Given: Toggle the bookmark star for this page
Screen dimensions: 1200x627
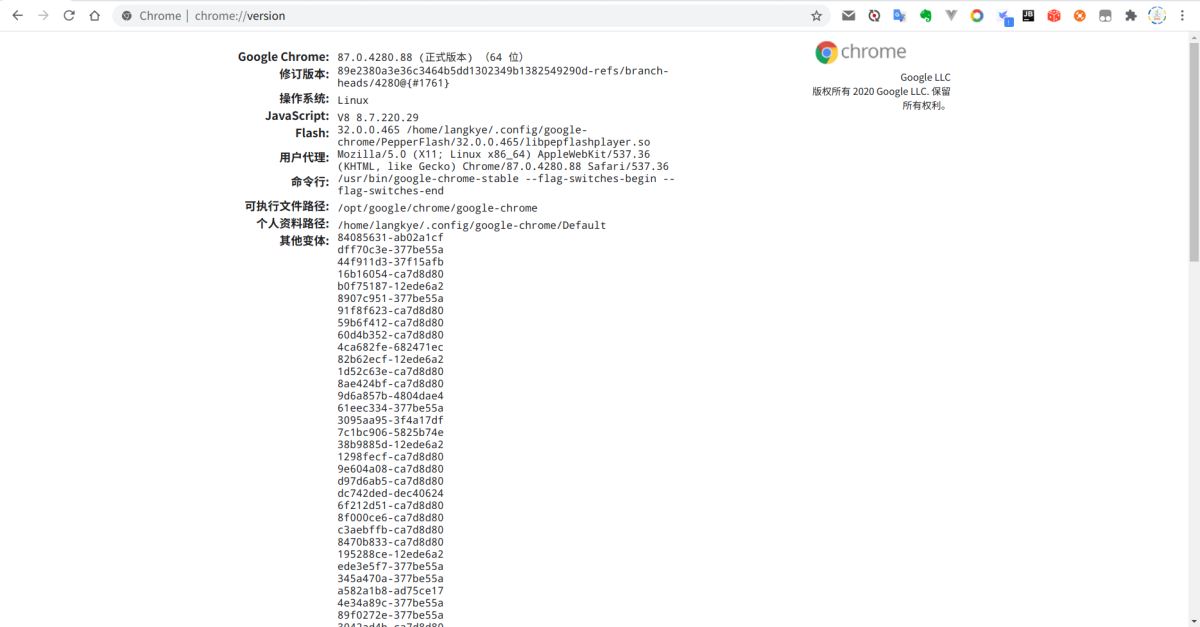Looking at the screenshot, I should [x=816, y=15].
